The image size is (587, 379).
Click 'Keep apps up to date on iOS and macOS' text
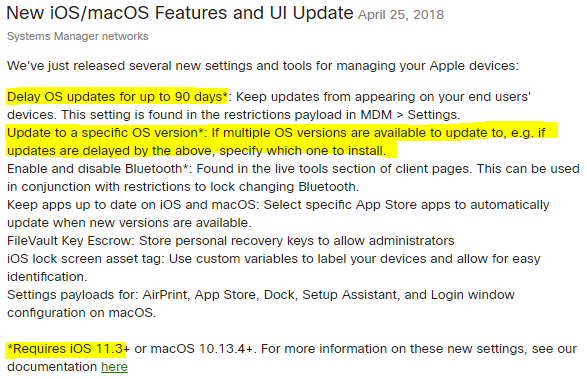pos(132,205)
